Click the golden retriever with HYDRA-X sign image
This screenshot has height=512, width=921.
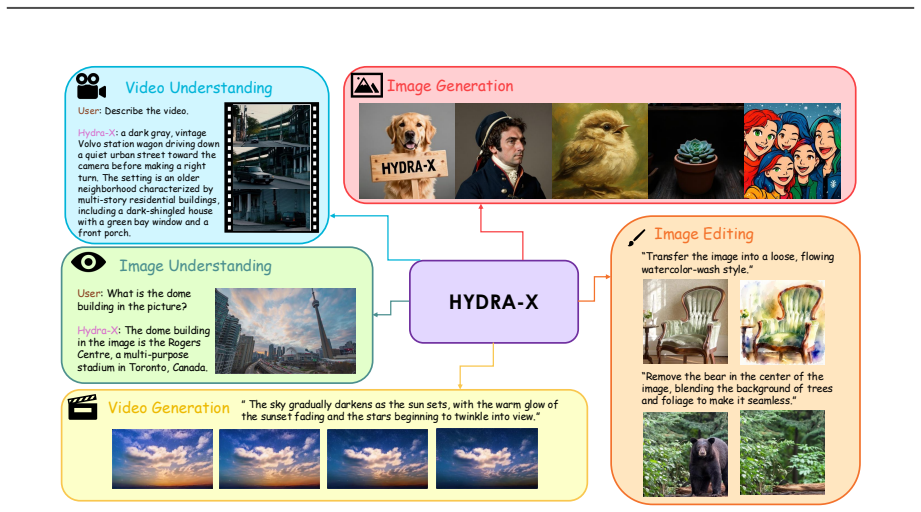click(407, 151)
